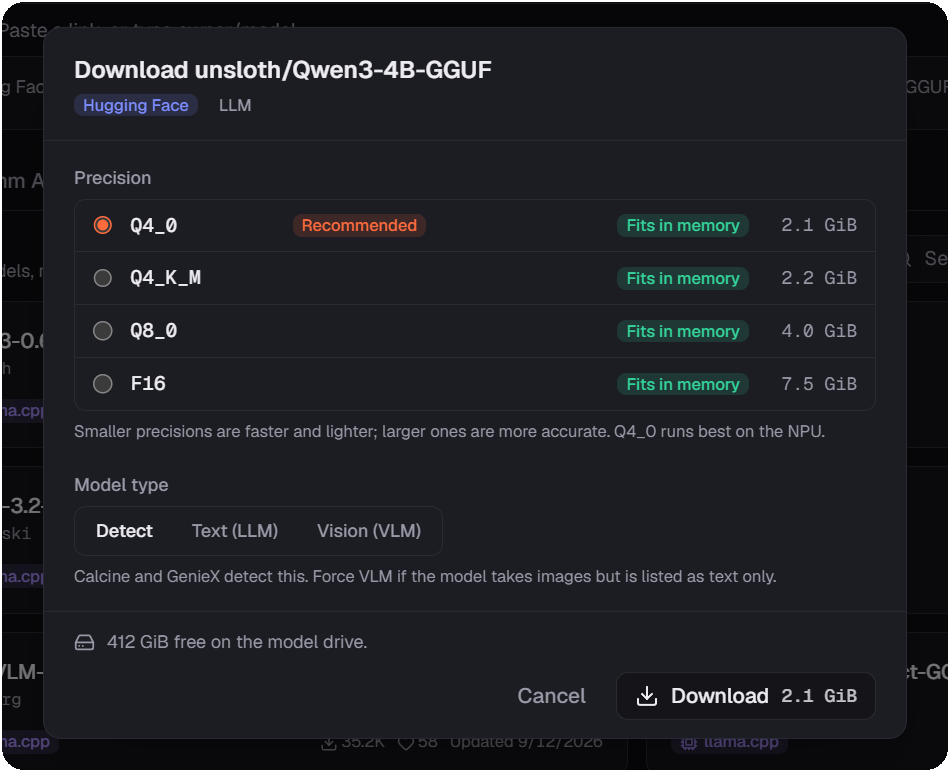Choose the Q8_0 precision radio option
This screenshot has height=772, width=950.
coord(102,331)
